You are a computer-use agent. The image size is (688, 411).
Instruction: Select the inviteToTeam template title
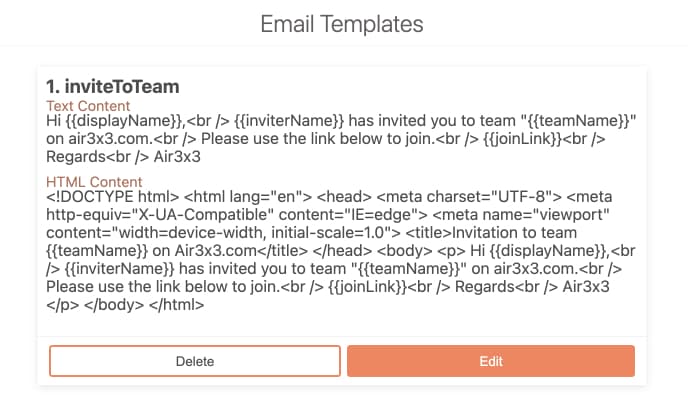click(x=122, y=87)
